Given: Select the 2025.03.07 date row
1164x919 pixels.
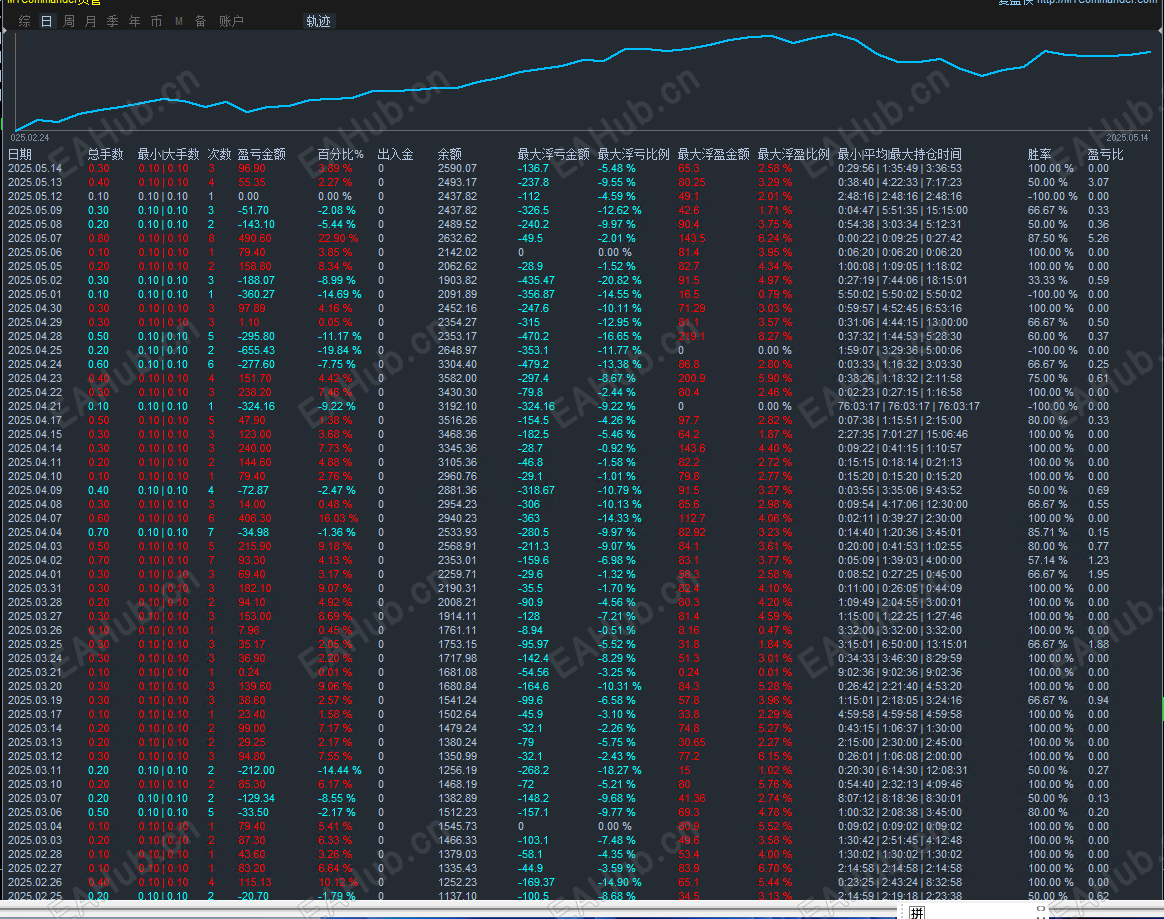Looking at the screenshot, I should point(35,798).
